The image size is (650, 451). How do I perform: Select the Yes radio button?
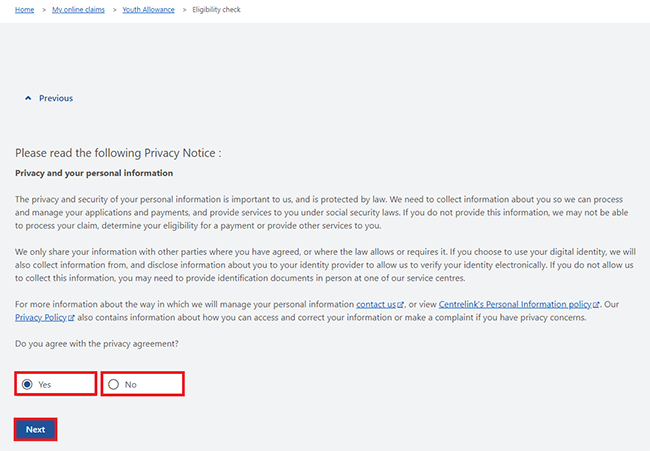pyautogui.click(x=27, y=384)
